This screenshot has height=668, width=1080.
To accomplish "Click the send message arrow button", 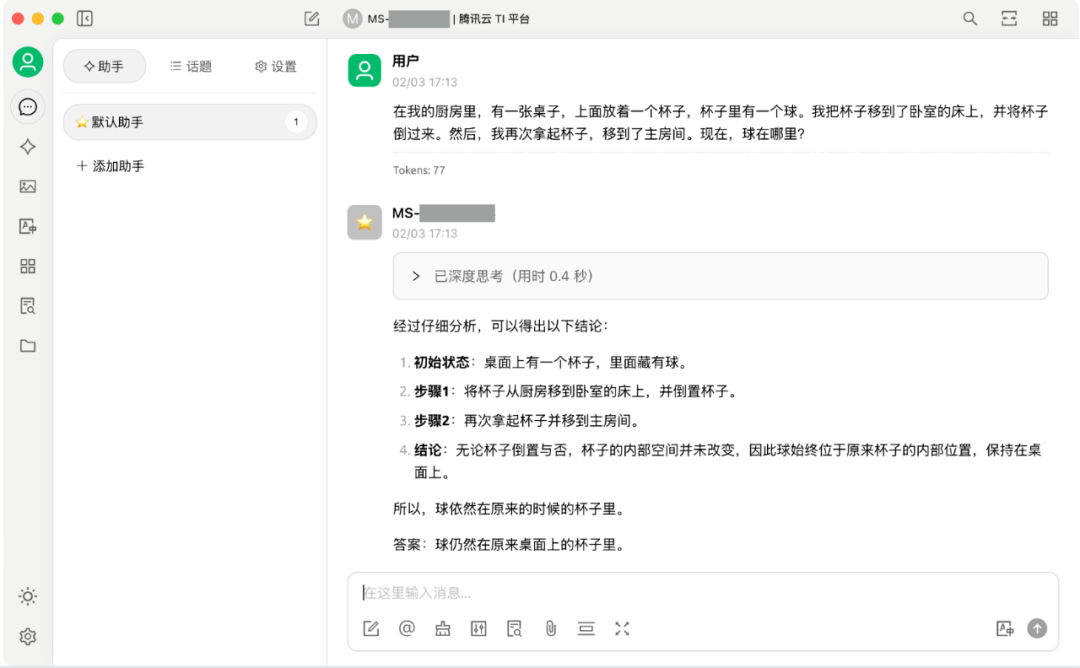I will coord(1037,628).
